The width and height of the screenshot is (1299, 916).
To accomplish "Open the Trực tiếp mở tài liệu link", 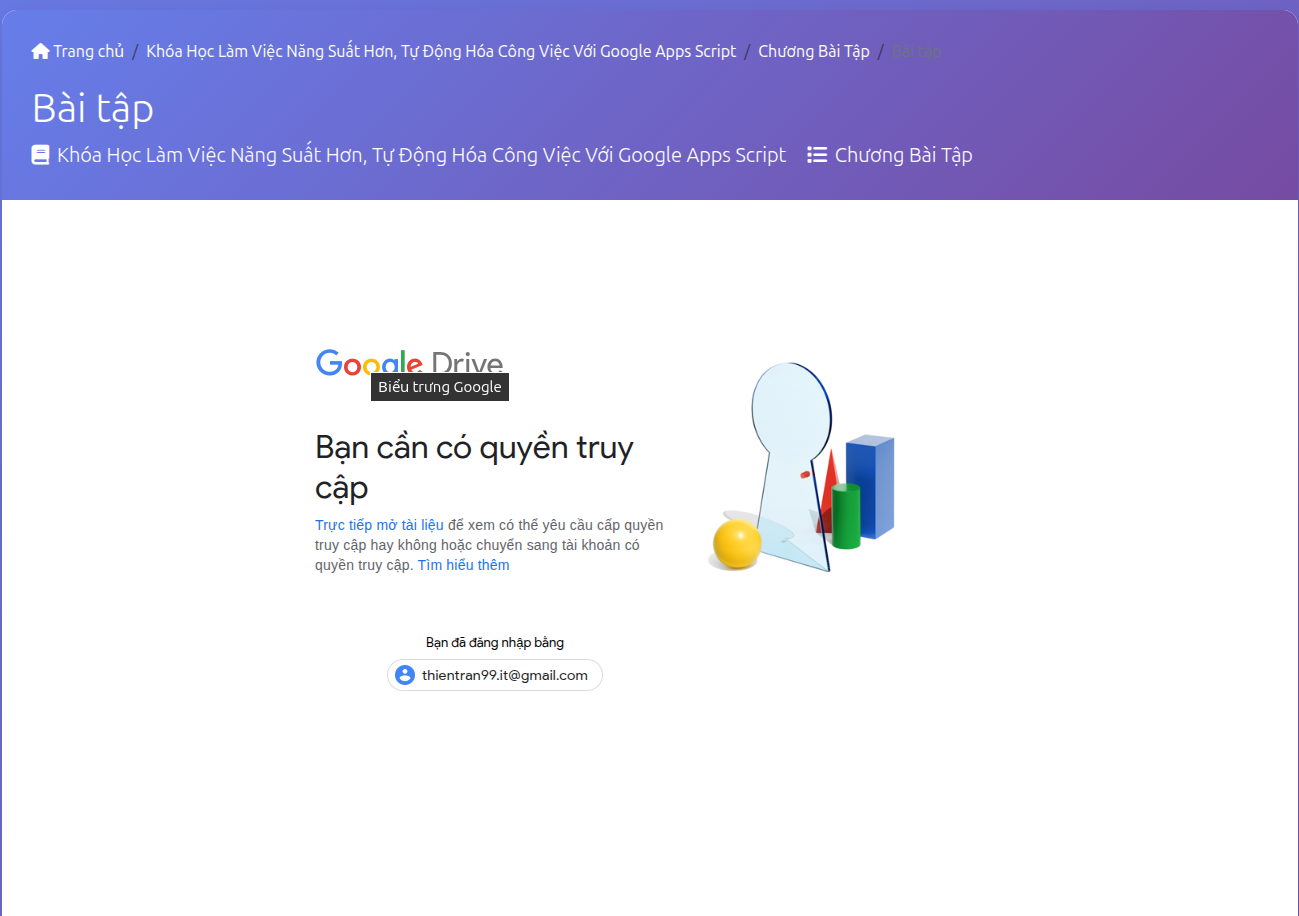I will pos(379,525).
